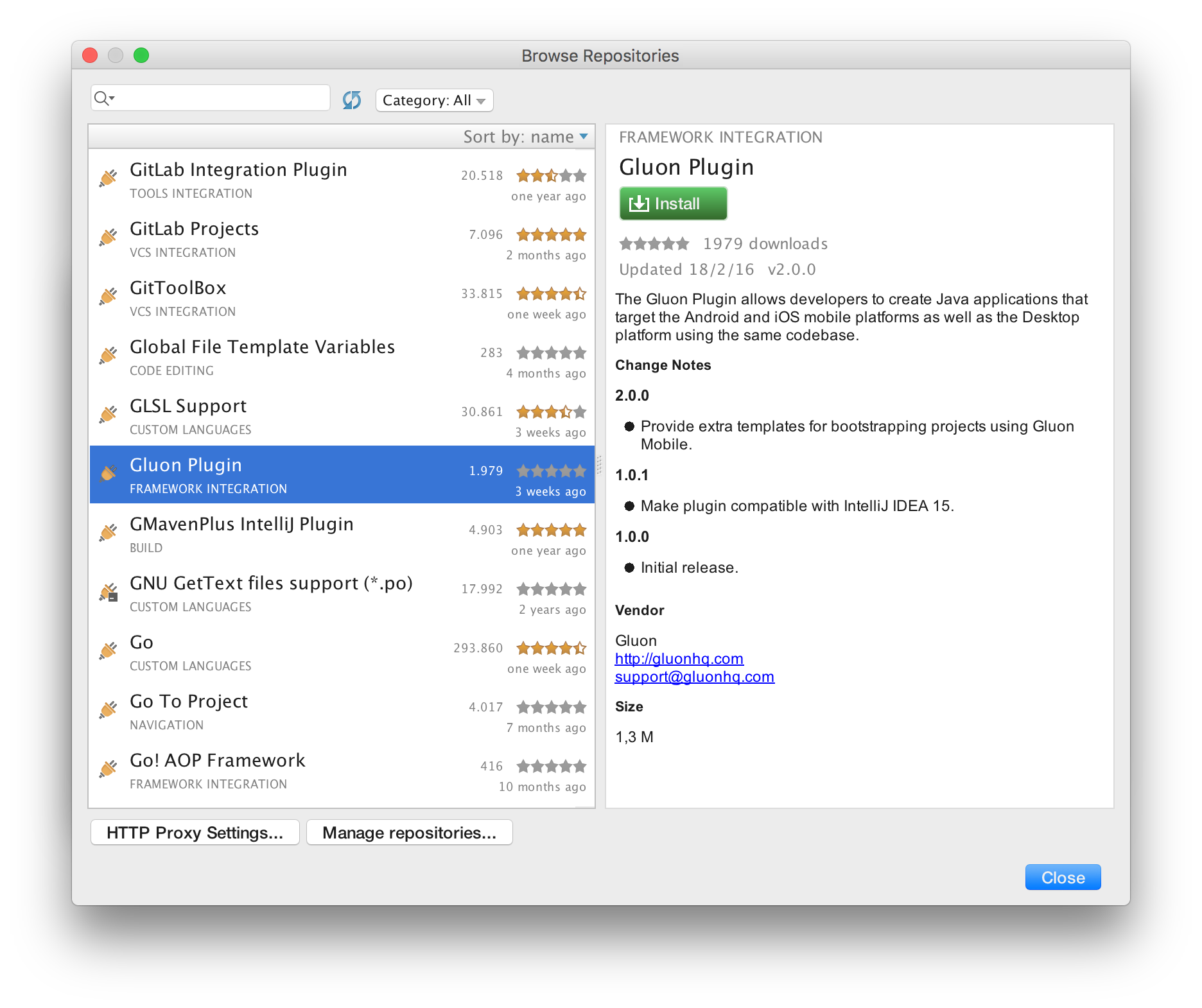Viewport: 1202px width, 1008px height.
Task: Open the http://gluonhq.com link
Action: (679, 659)
